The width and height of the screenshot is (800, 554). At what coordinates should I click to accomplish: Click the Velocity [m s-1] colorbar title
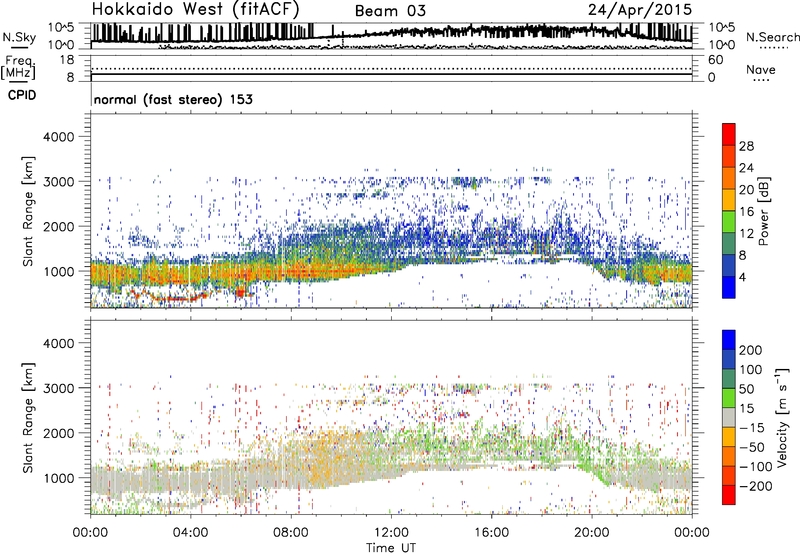[x=783, y=417]
